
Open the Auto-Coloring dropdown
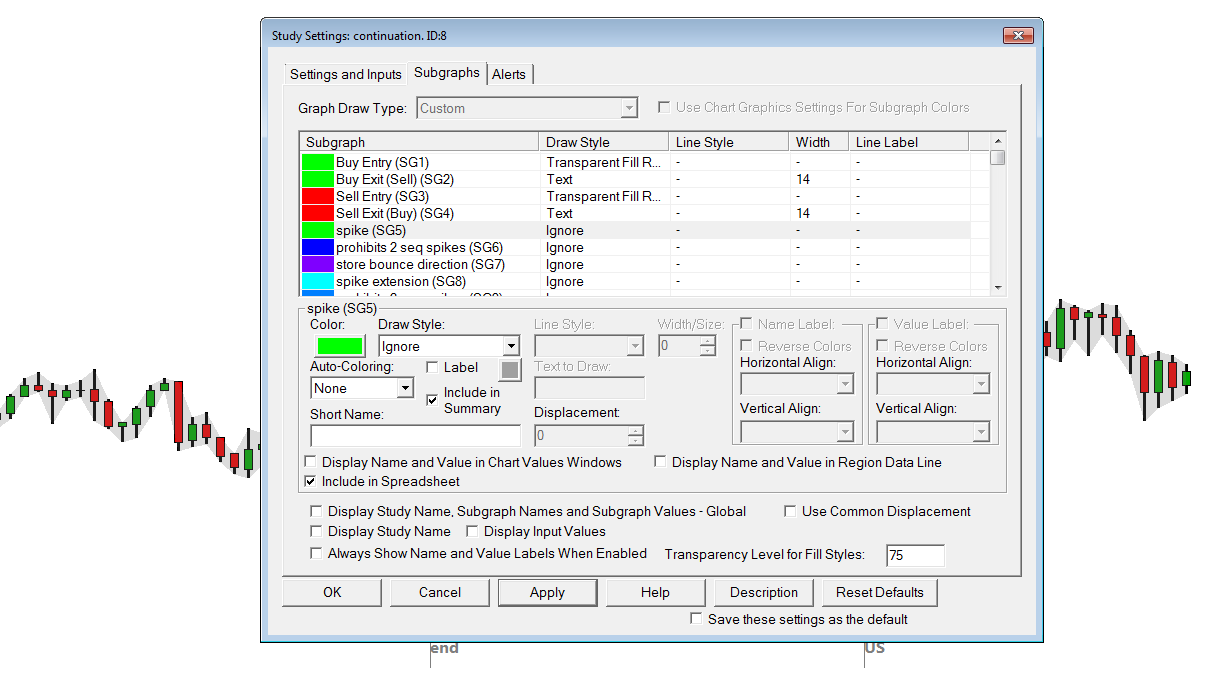tap(405, 388)
